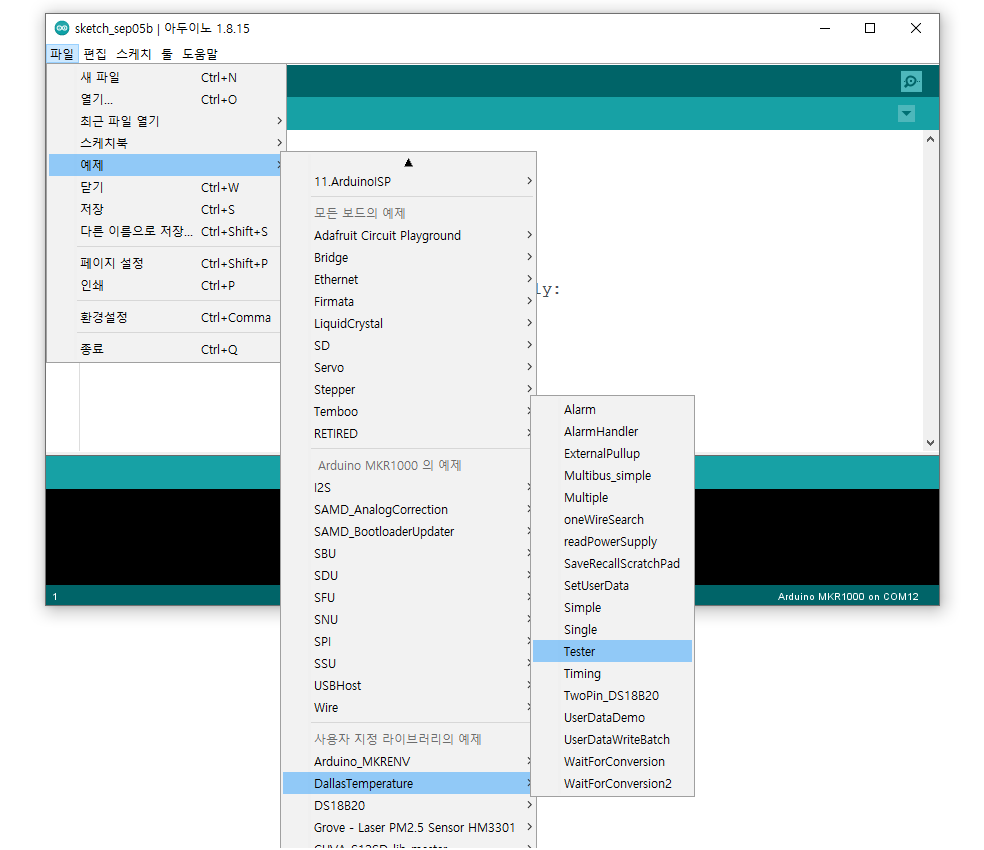Open the WaitForConversion2 example

(x=612, y=783)
